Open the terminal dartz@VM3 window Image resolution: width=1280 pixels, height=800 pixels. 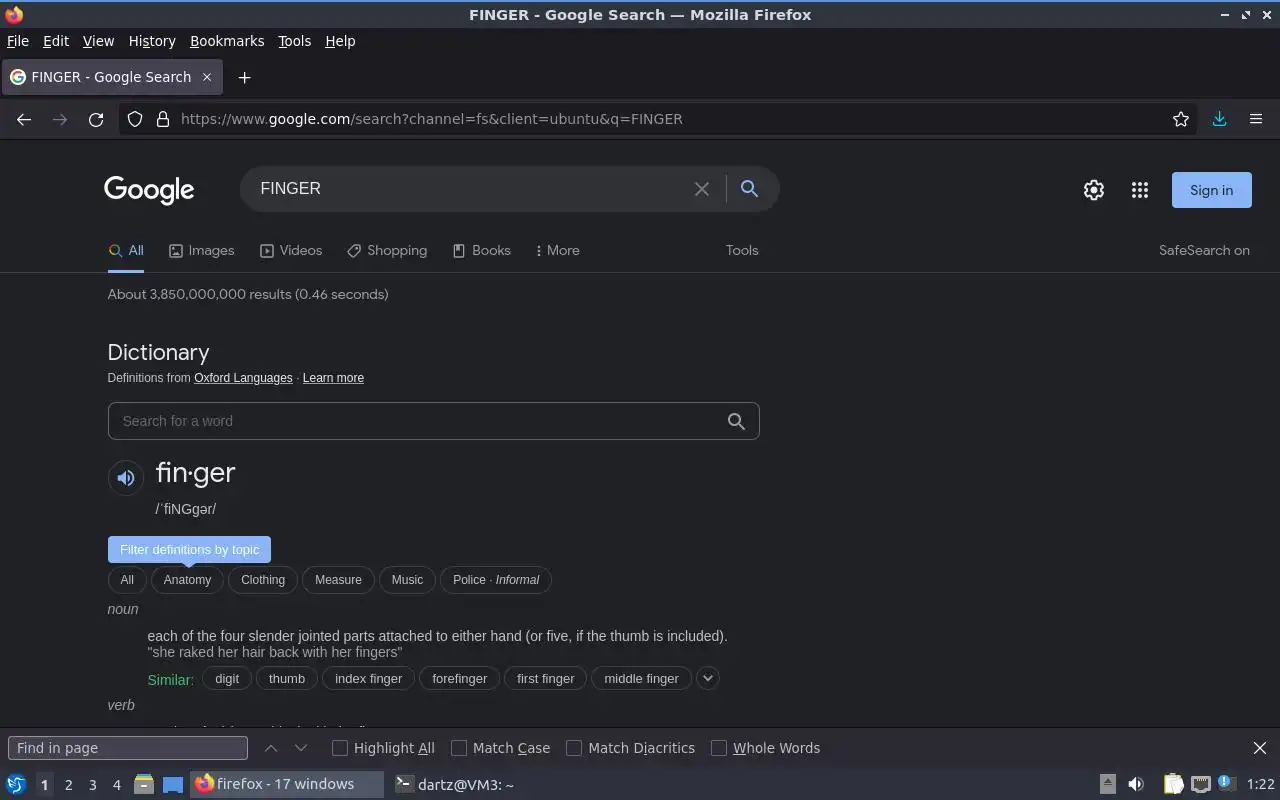(455, 784)
